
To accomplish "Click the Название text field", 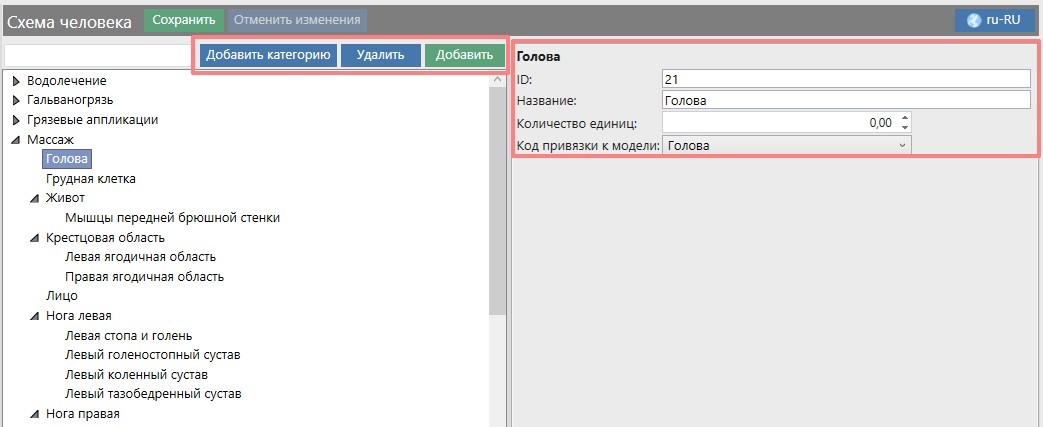I will 845,100.
